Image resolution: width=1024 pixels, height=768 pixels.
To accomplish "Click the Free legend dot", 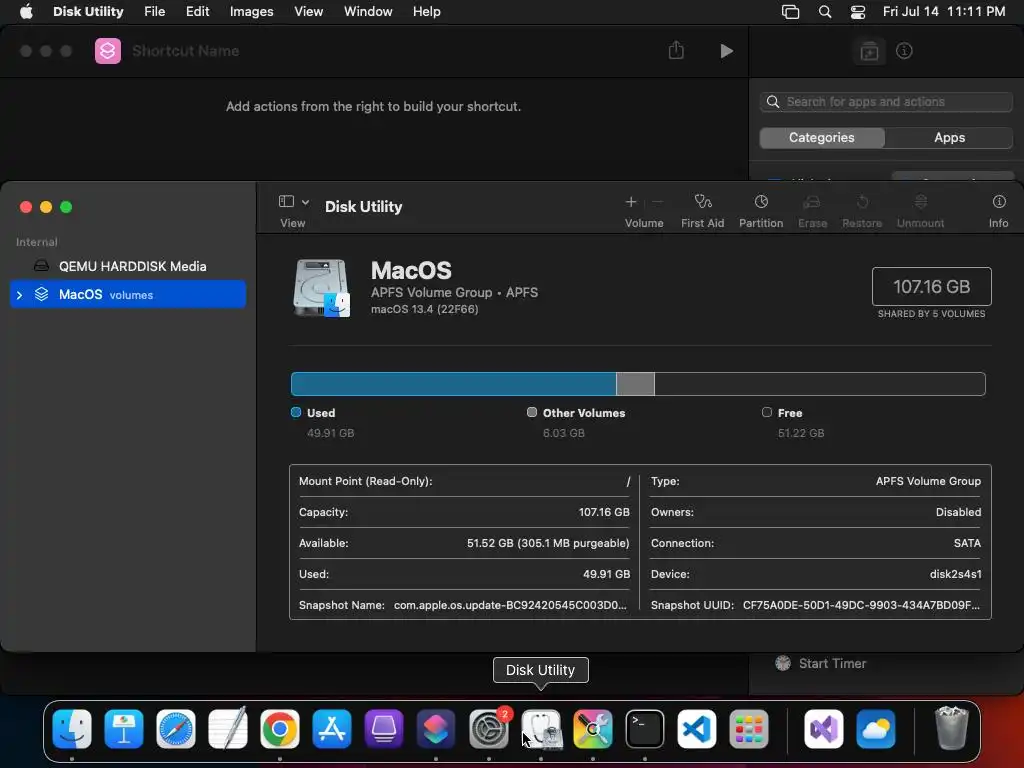I will pyautogui.click(x=767, y=412).
